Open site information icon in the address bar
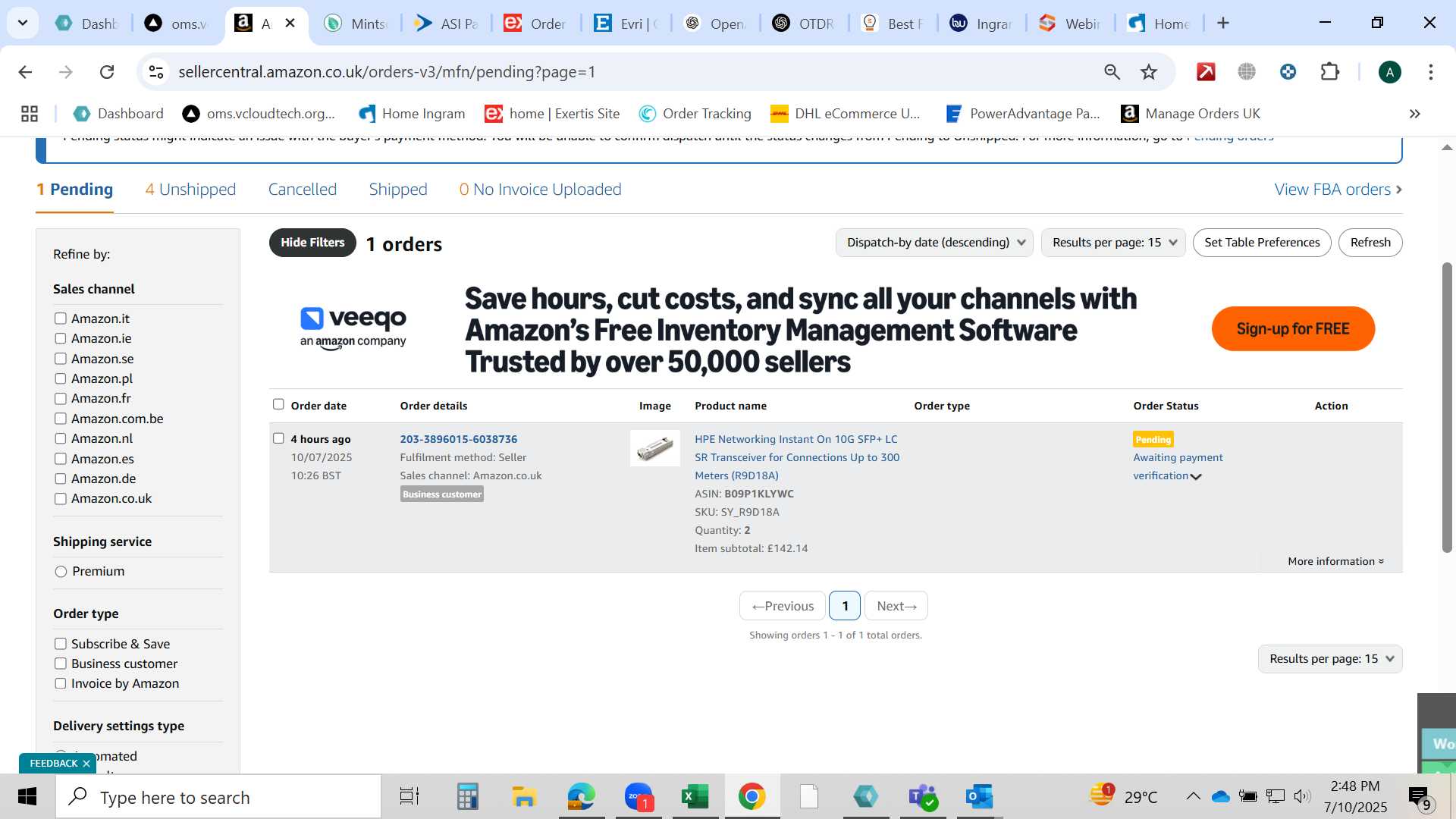Screen dimensions: 1456x819 click(156, 72)
